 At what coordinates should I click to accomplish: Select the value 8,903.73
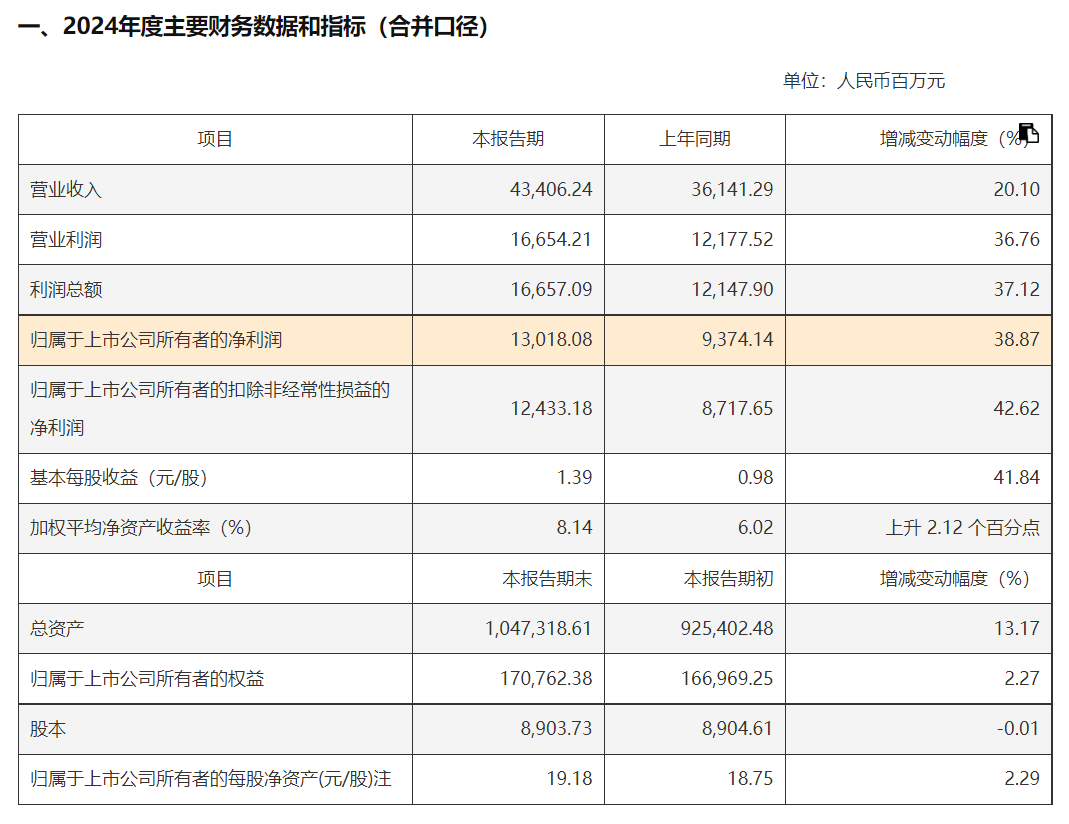556,729
